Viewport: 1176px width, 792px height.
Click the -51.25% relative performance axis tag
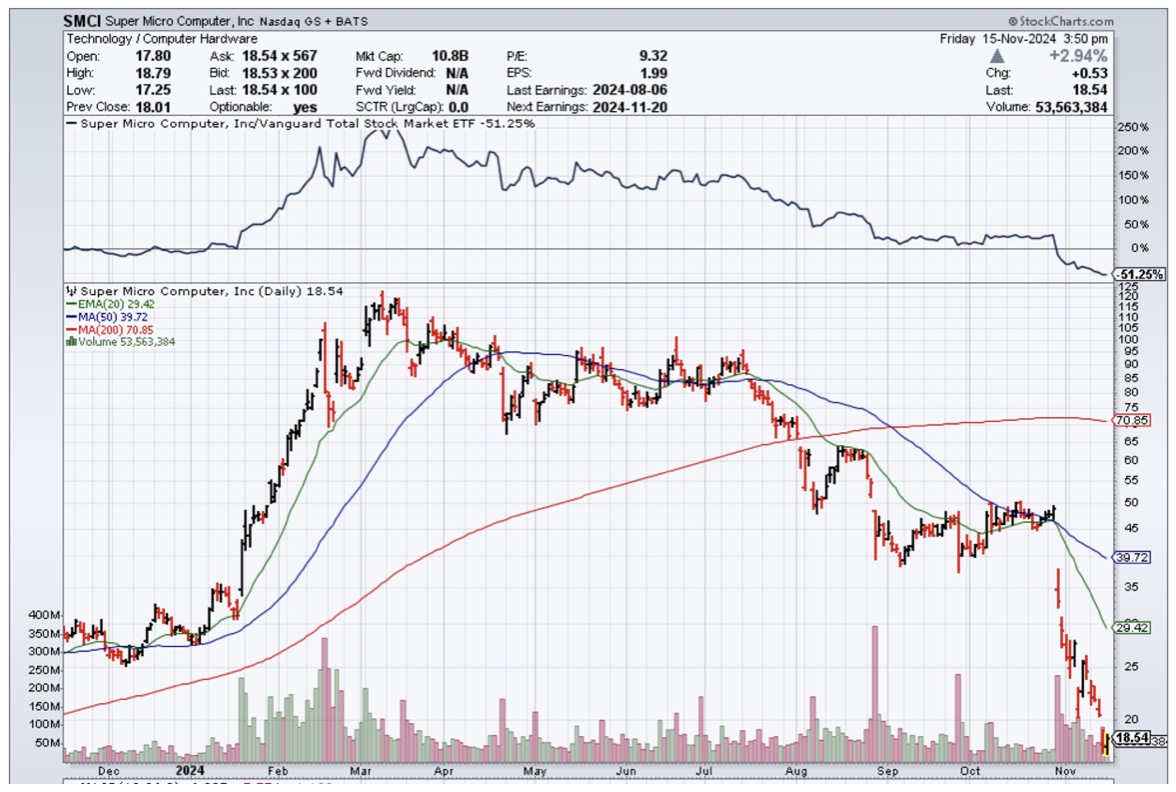click(x=1138, y=274)
